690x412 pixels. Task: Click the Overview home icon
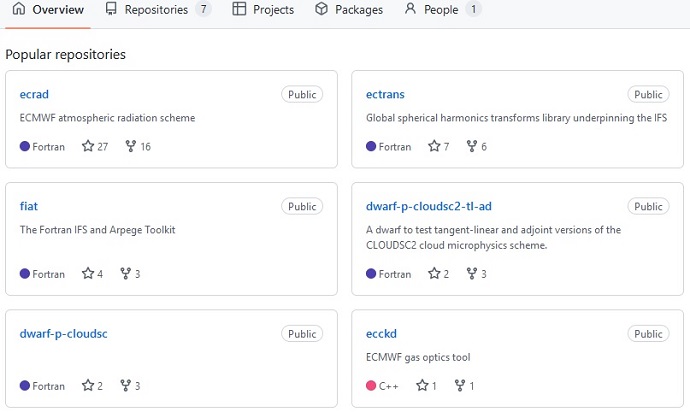[x=18, y=9]
